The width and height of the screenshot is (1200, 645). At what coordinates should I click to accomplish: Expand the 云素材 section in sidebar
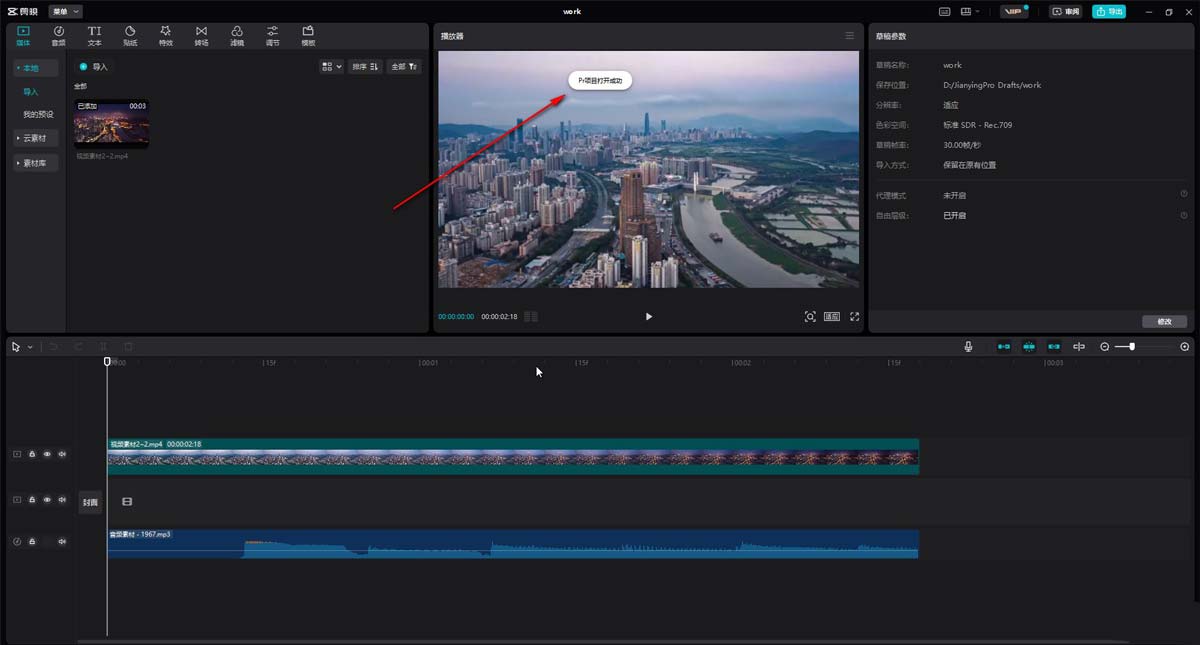pos(36,138)
